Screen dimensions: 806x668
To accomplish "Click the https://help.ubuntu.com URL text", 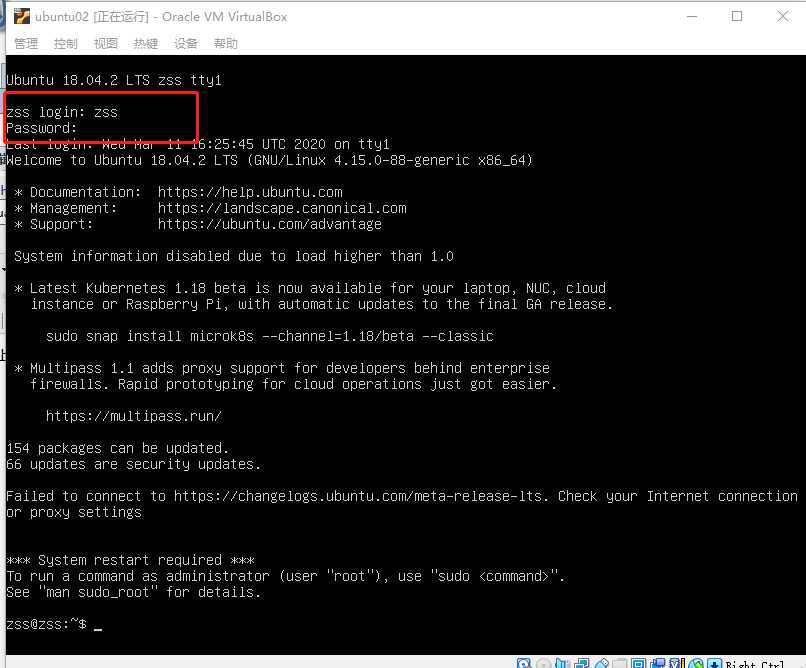I will point(250,192).
